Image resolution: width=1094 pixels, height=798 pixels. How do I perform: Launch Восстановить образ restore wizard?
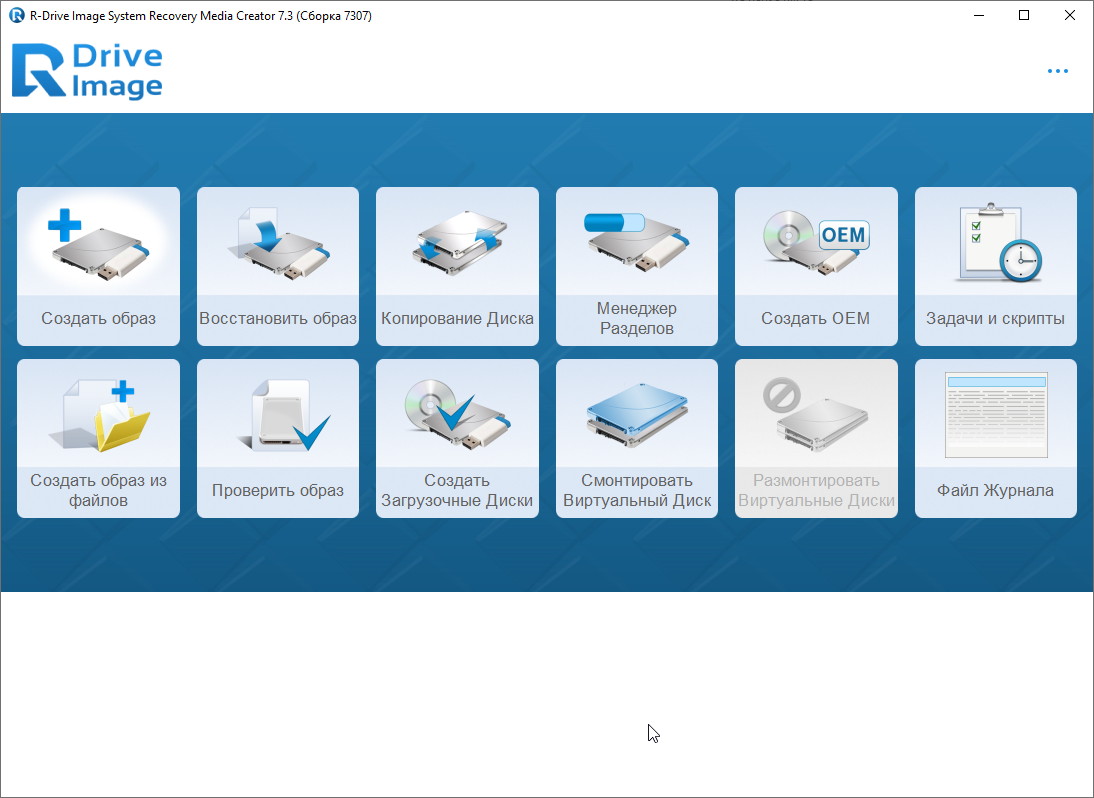click(x=278, y=266)
